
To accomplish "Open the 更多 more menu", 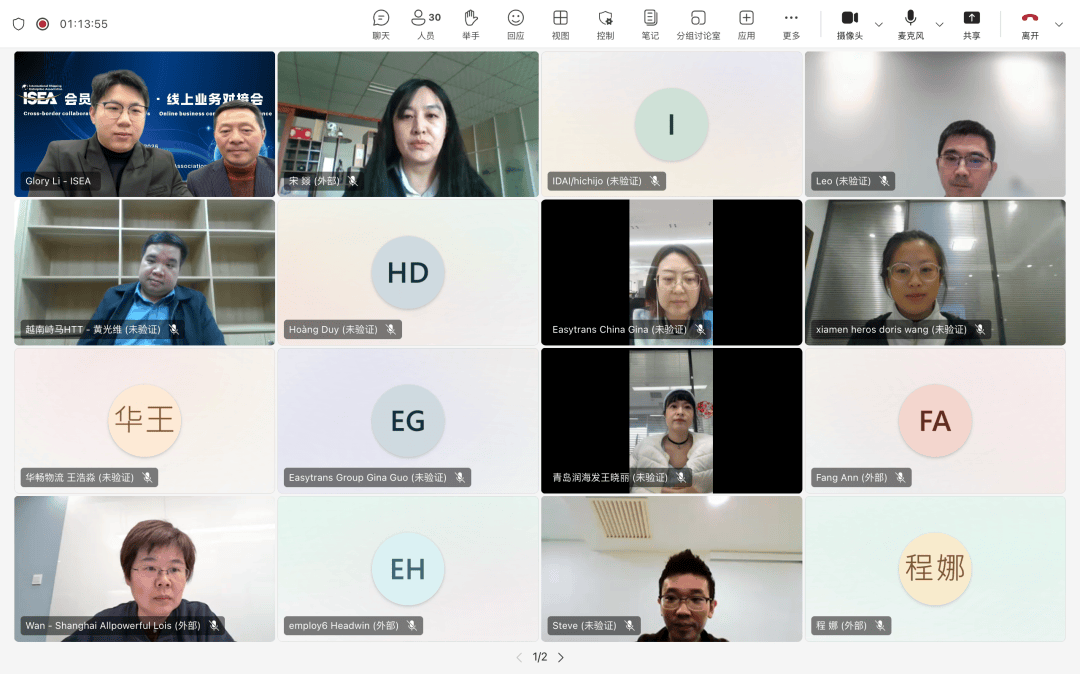I will pyautogui.click(x=791, y=24).
